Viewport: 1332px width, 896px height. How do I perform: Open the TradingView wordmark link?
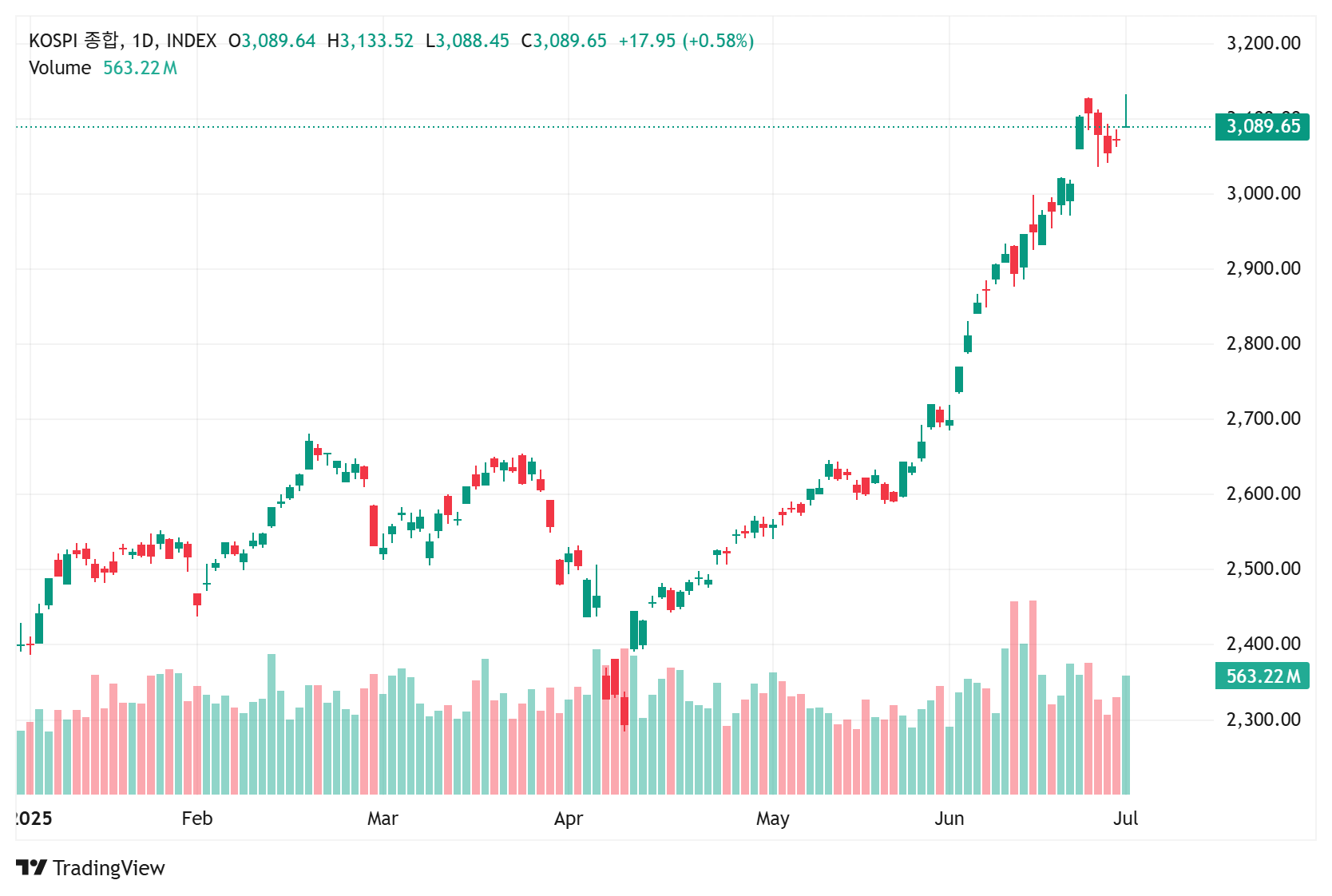coord(109,868)
